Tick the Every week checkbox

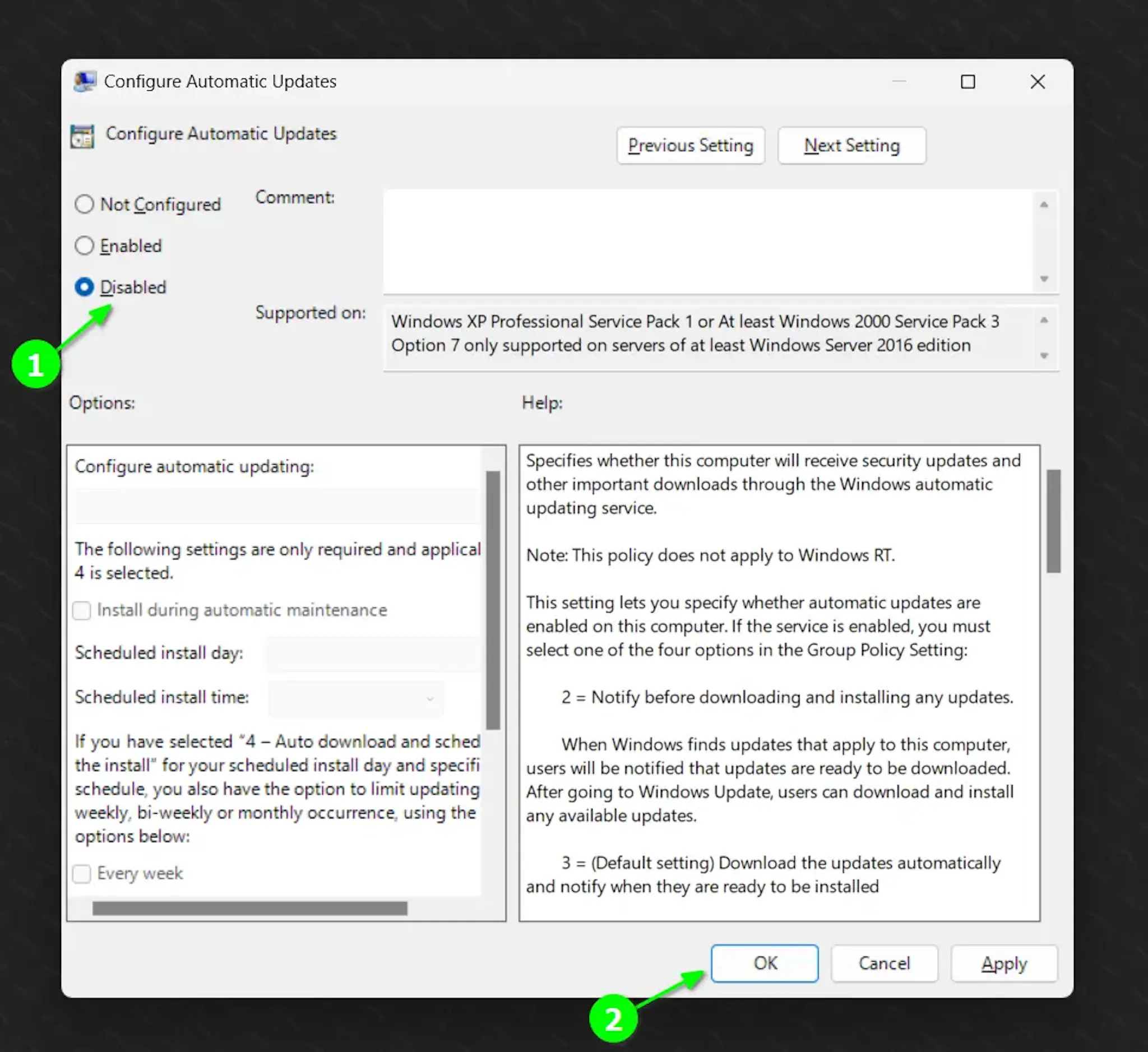[x=81, y=873]
